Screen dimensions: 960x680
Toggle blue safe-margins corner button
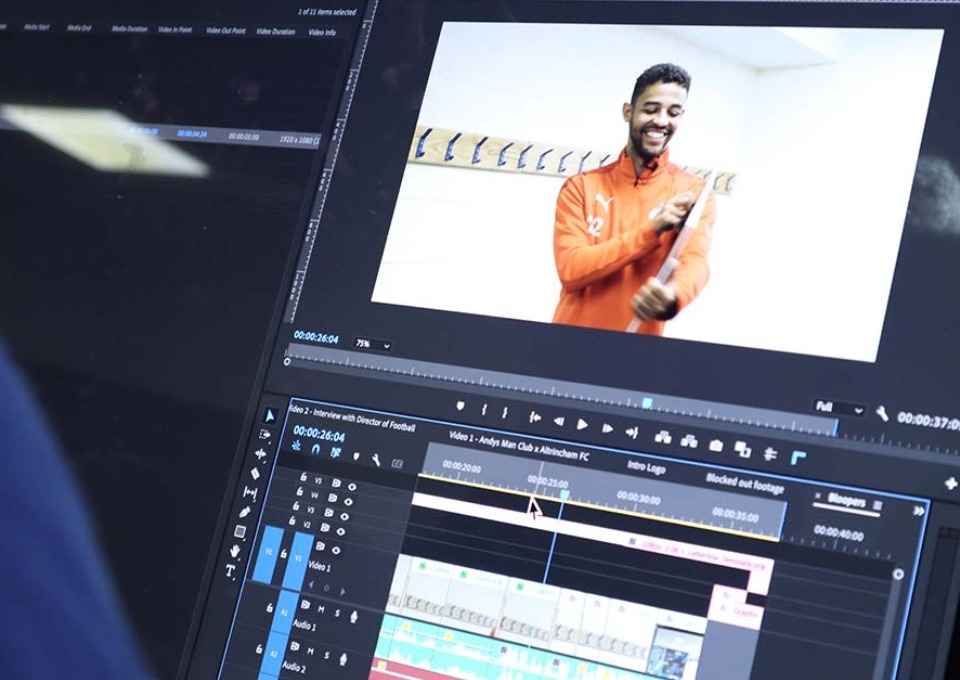tap(798, 457)
